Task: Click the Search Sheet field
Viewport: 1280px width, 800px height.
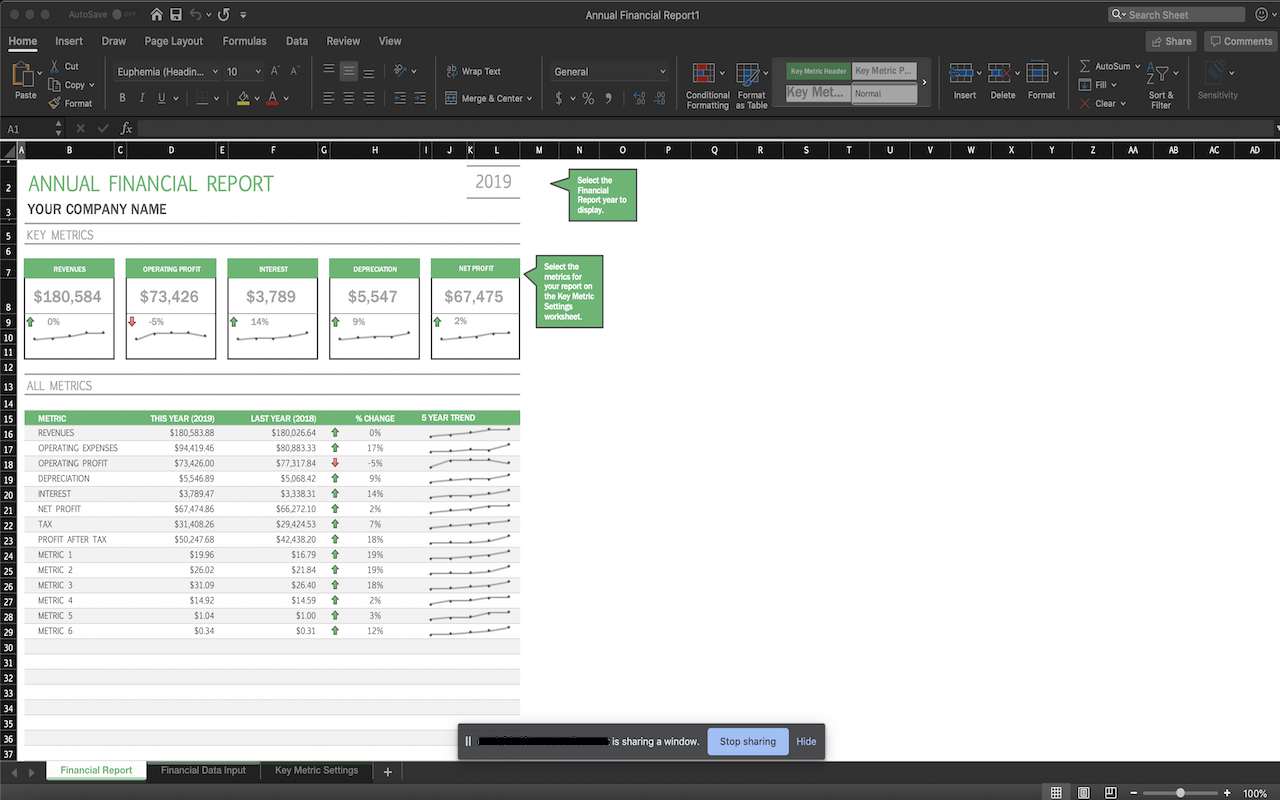Action: pos(1177,15)
